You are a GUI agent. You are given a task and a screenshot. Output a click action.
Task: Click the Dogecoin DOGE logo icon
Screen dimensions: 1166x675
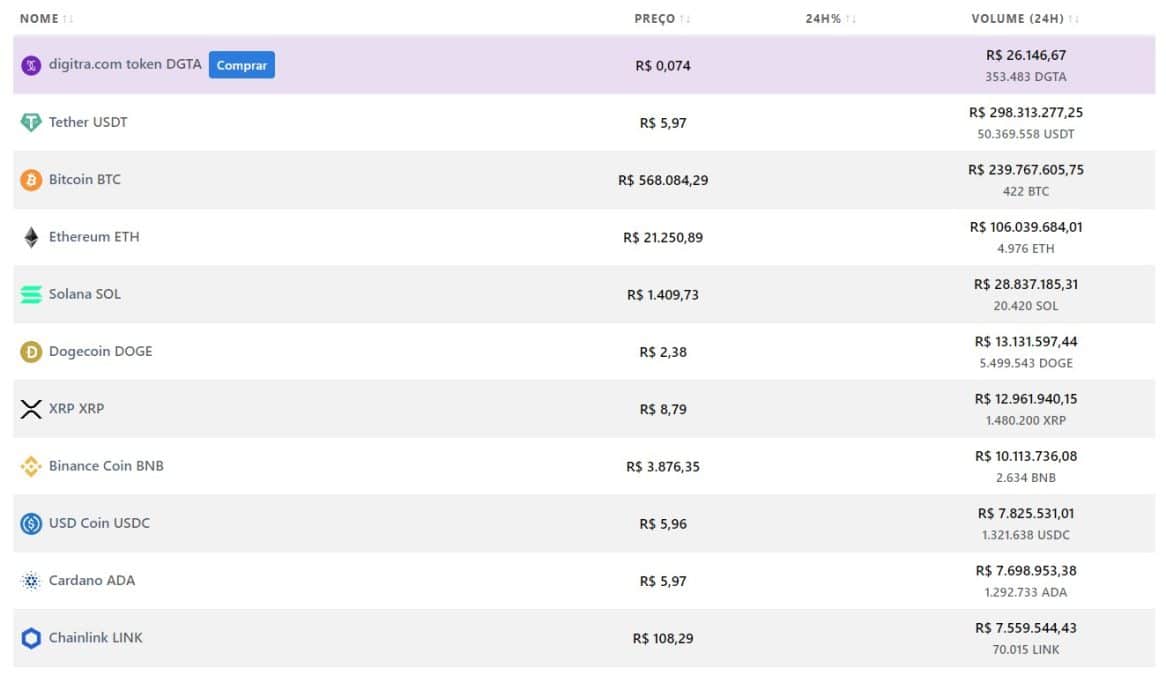point(31,352)
